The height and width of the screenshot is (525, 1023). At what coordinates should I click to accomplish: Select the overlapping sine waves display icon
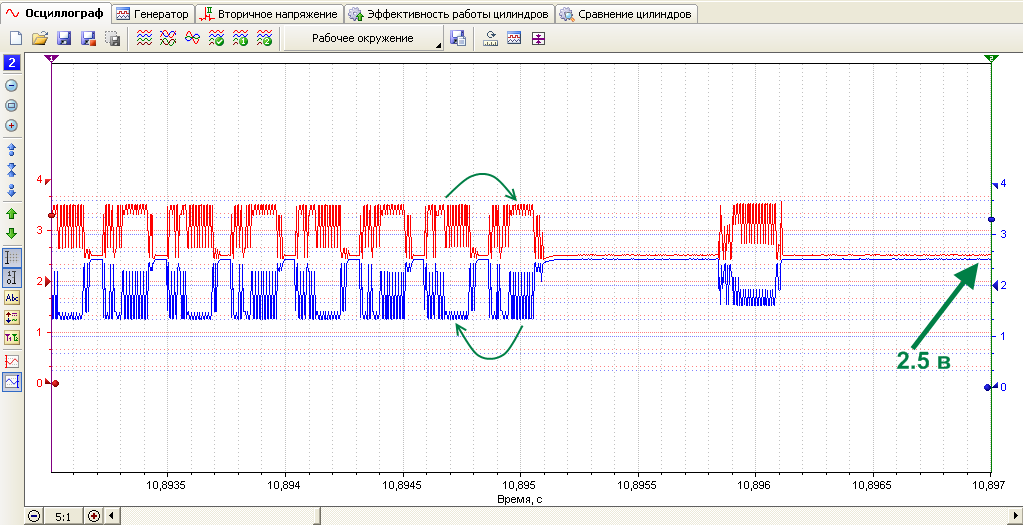192,38
